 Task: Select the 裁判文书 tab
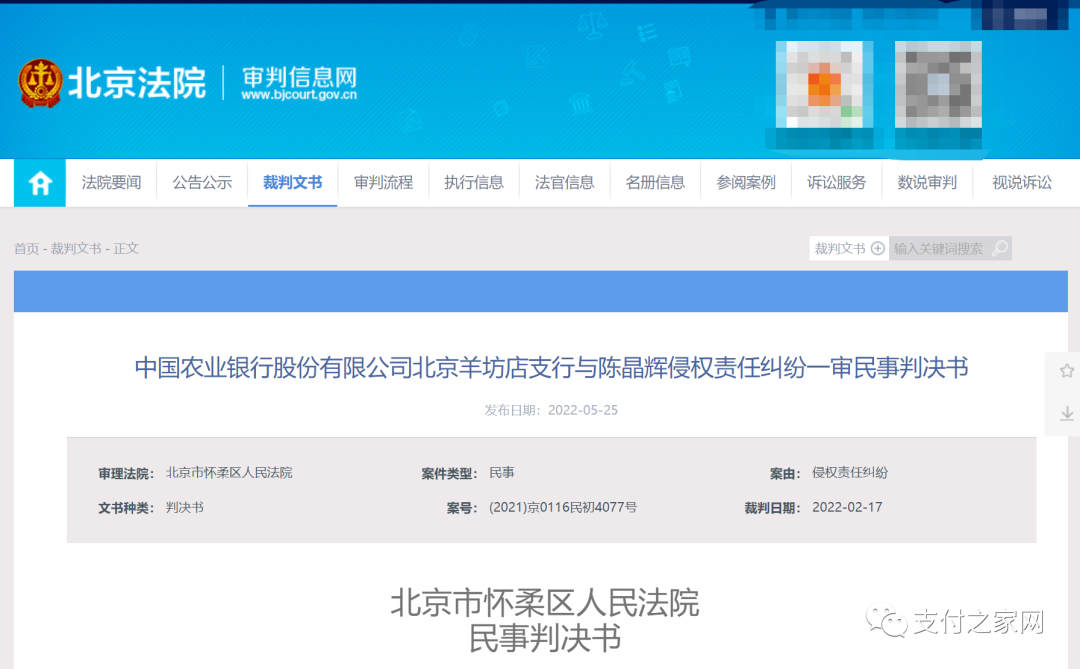click(x=293, y=183)
